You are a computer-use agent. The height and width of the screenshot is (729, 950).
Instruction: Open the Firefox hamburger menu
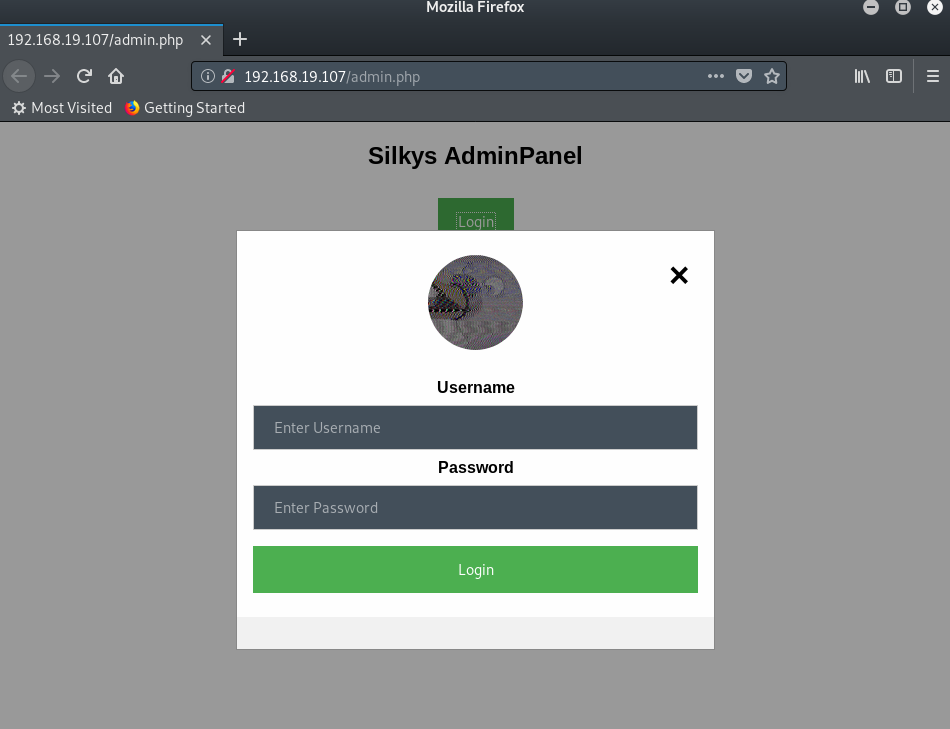click(x=933, y=76)
